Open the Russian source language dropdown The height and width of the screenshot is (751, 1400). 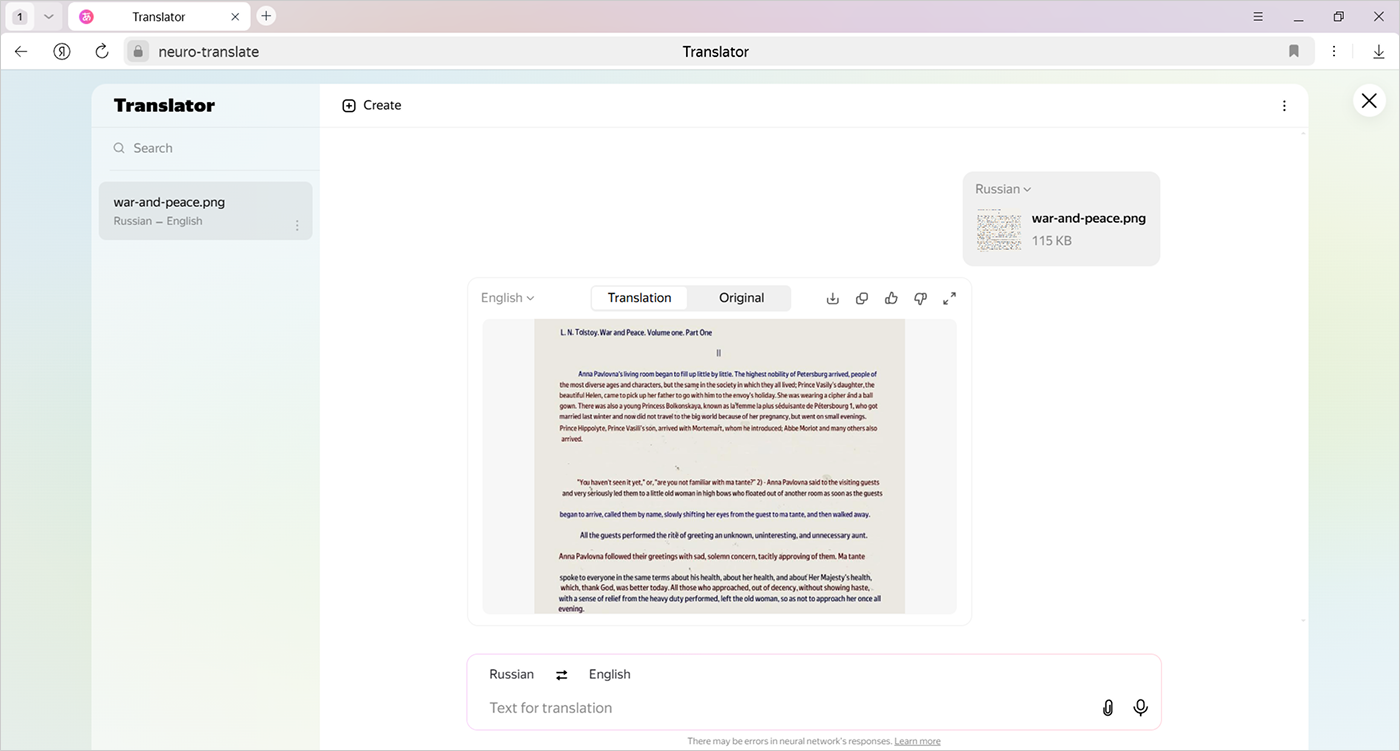point(1003,189)
